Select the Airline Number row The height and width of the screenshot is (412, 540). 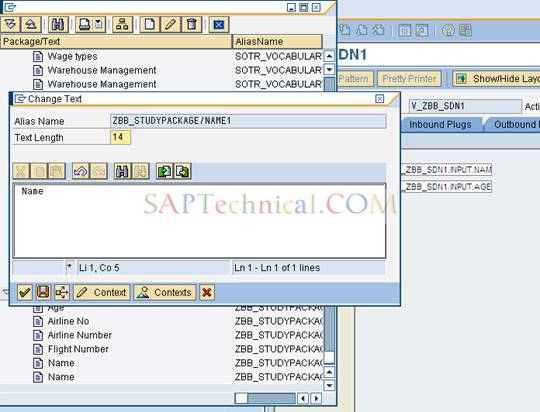pos(80,335)
